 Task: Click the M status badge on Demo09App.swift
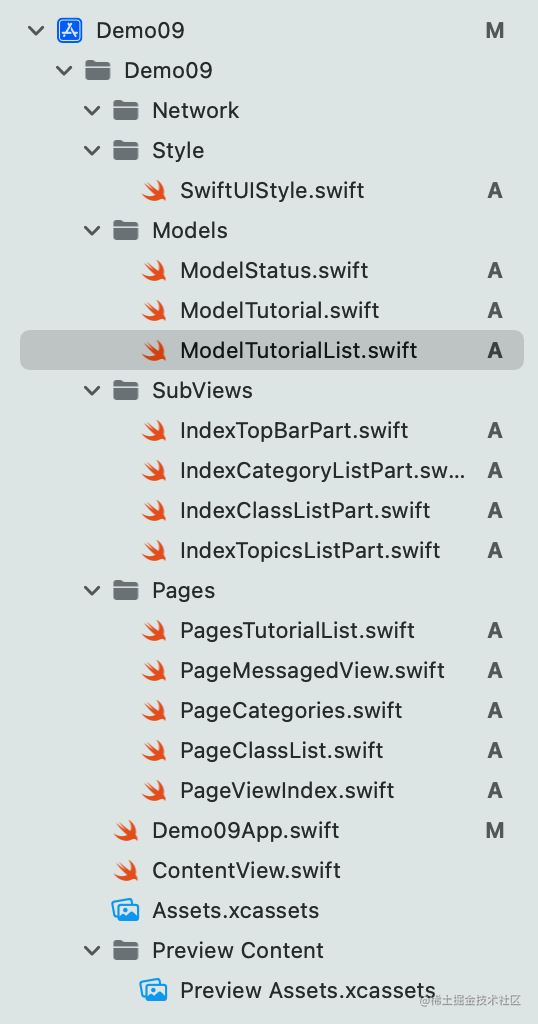point(495,831)
